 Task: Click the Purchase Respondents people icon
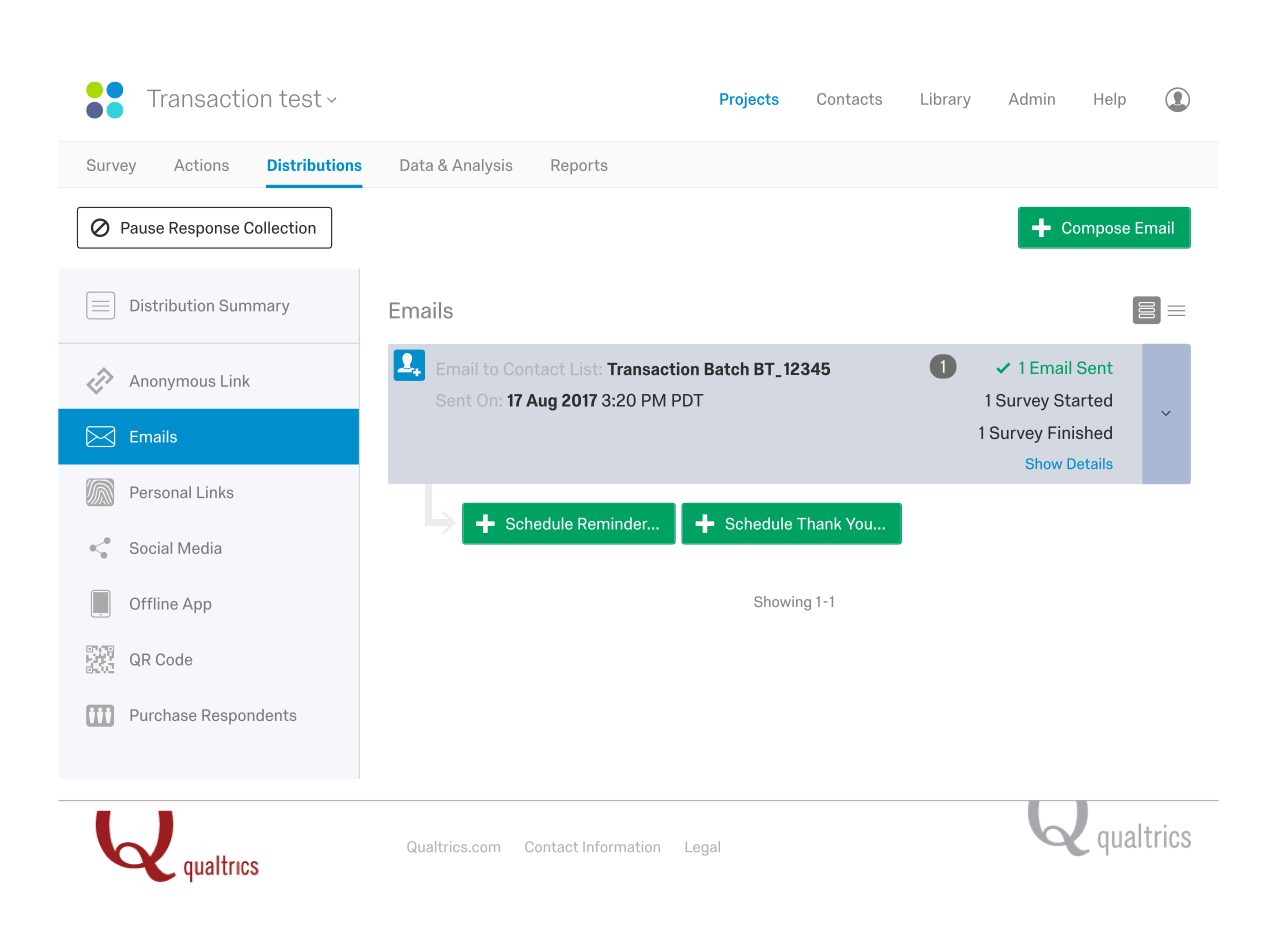[x=100, y=715]
